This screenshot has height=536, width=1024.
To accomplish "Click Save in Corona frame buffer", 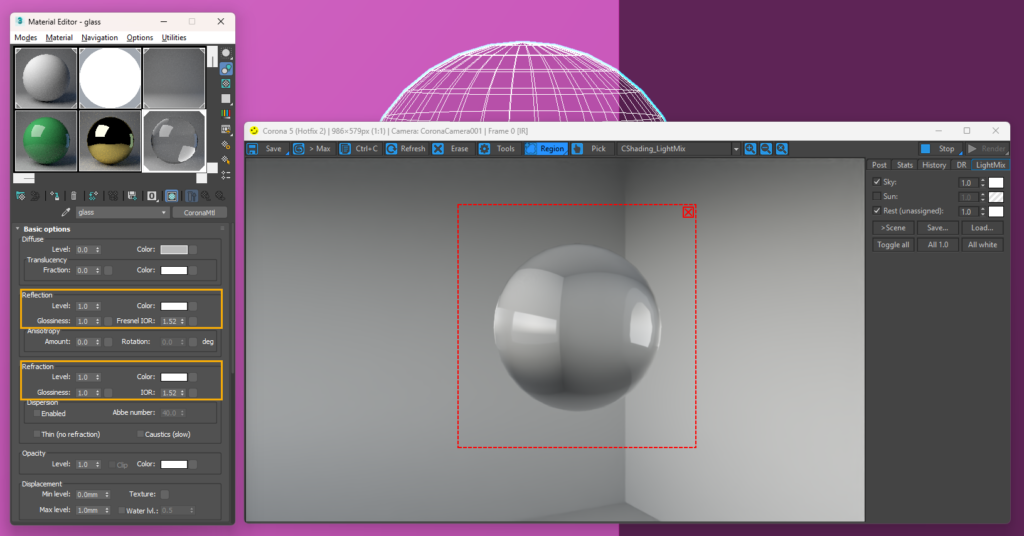I will pyautogui.click(x=266, y=149).
